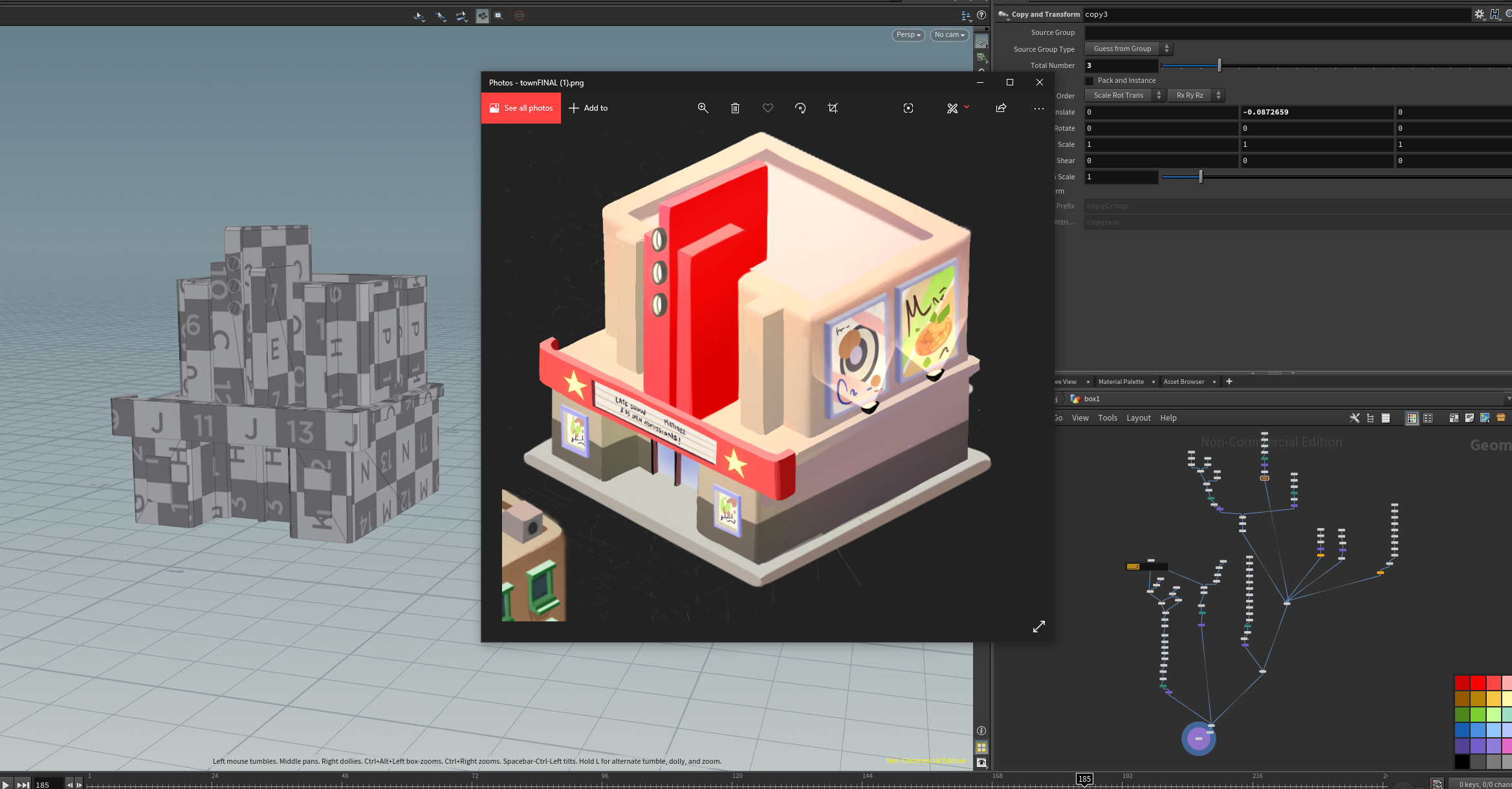Open the No cam camera dropdown
The image size is (1512, 789).
click(949, 35)
